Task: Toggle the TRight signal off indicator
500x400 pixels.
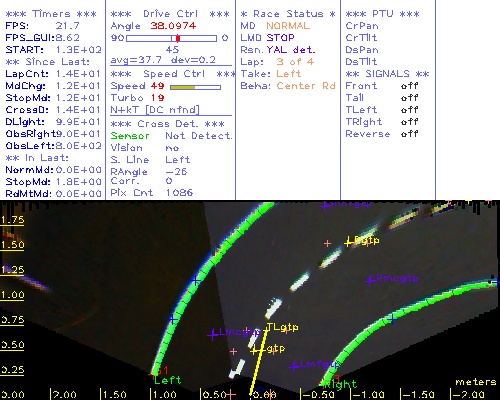Action: coord(409,122)
